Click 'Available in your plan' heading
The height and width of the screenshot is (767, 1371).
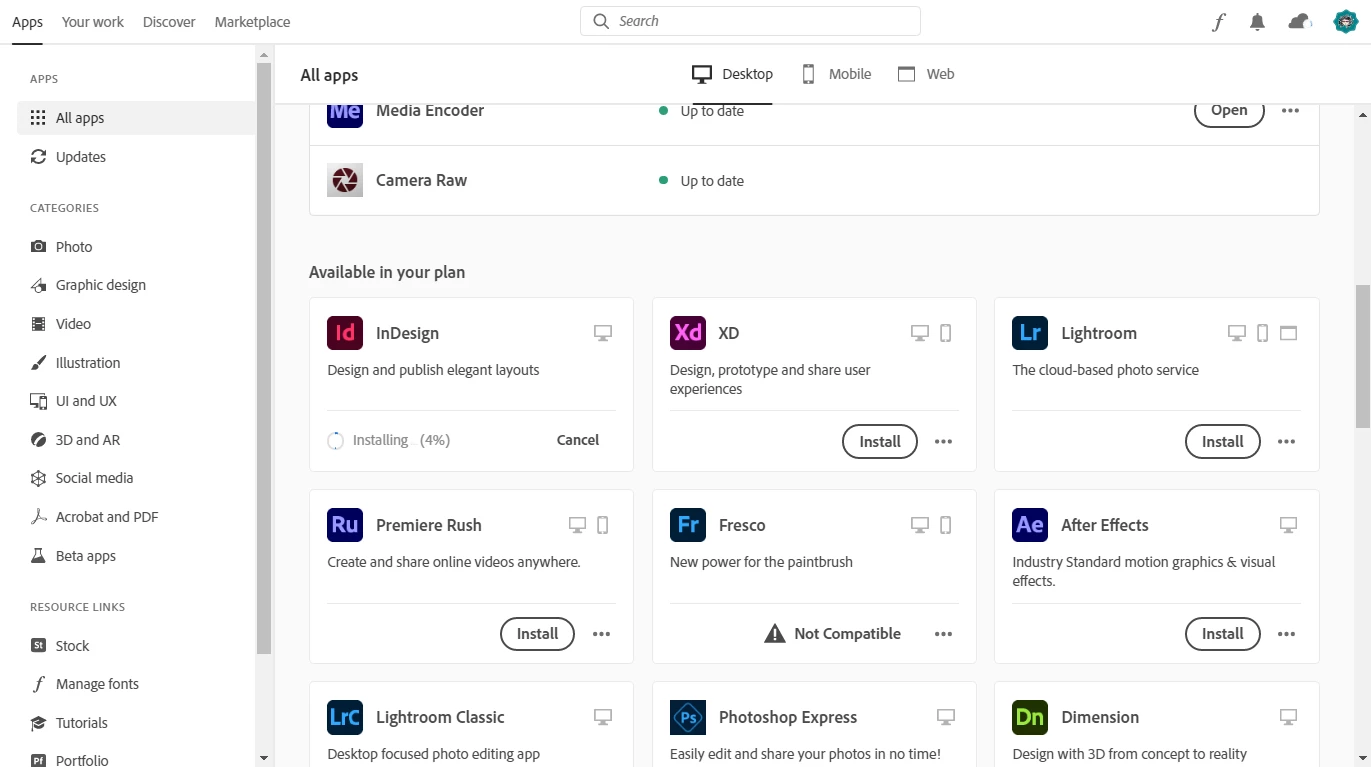pos(387,272)
